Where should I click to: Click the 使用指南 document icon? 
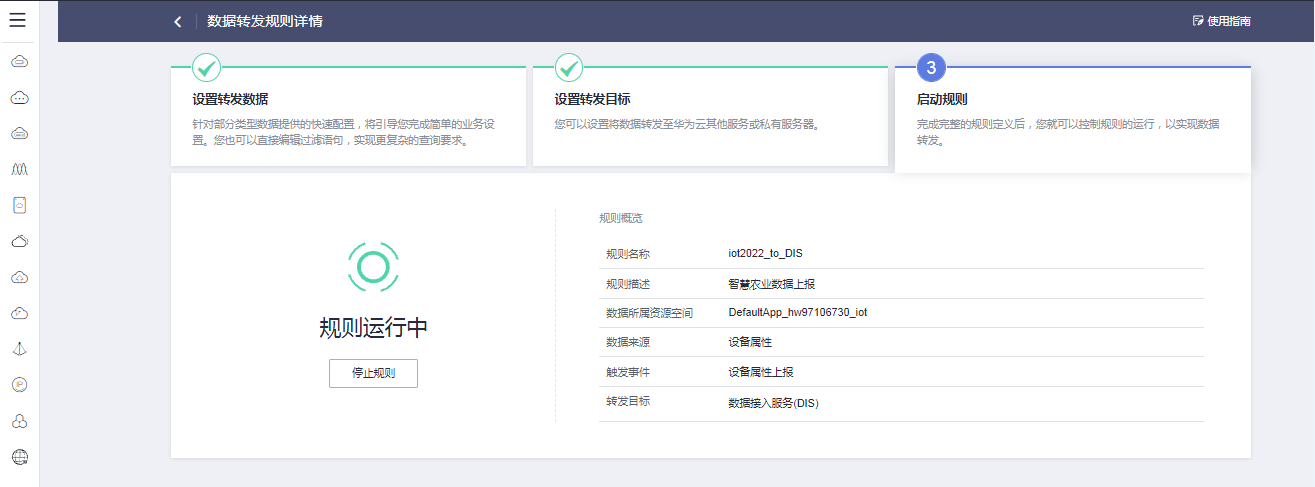pos(1198,21)
